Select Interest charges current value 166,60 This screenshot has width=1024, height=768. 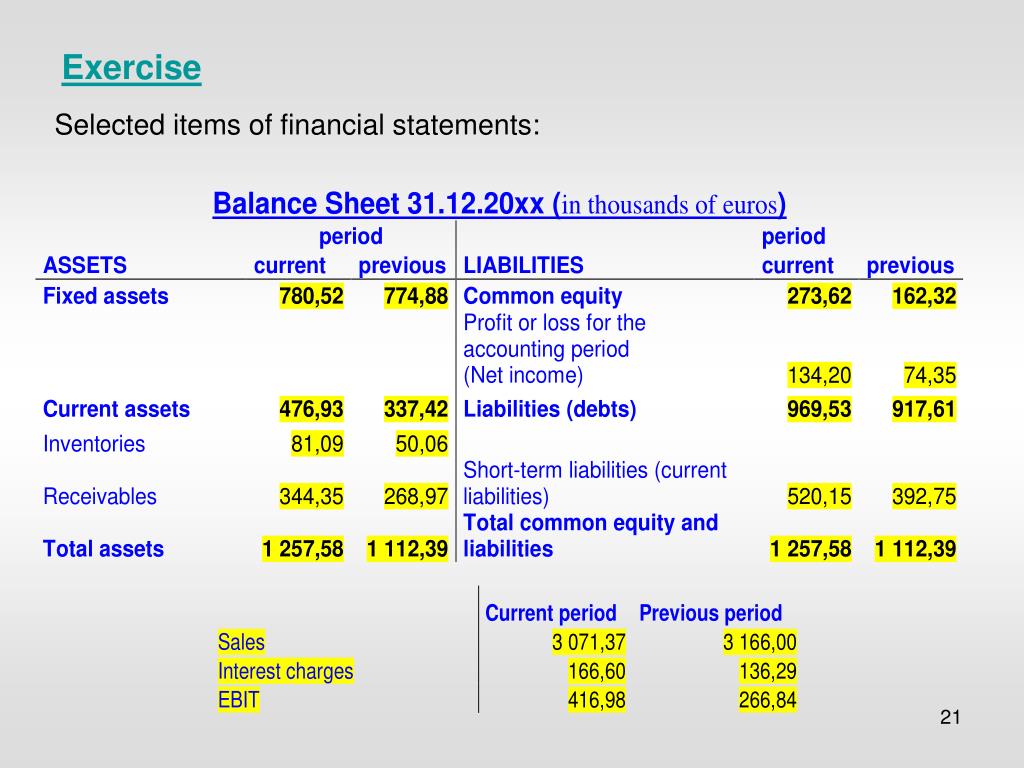pos(596,671)
